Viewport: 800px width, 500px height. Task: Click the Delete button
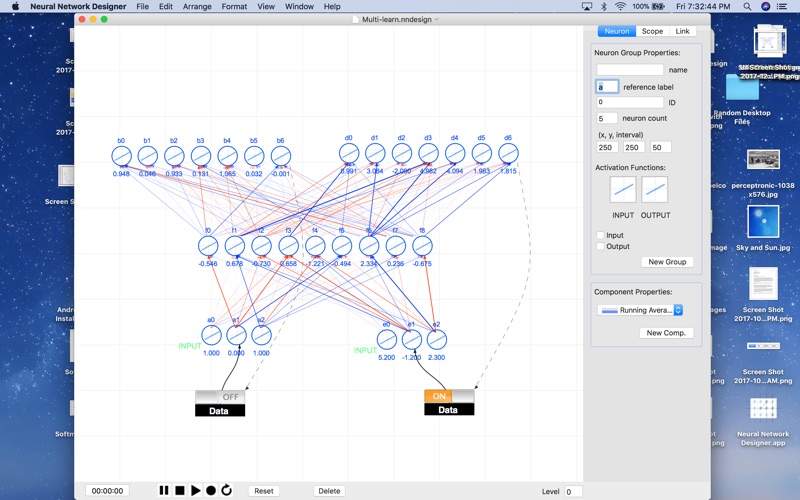click(329, 491)
